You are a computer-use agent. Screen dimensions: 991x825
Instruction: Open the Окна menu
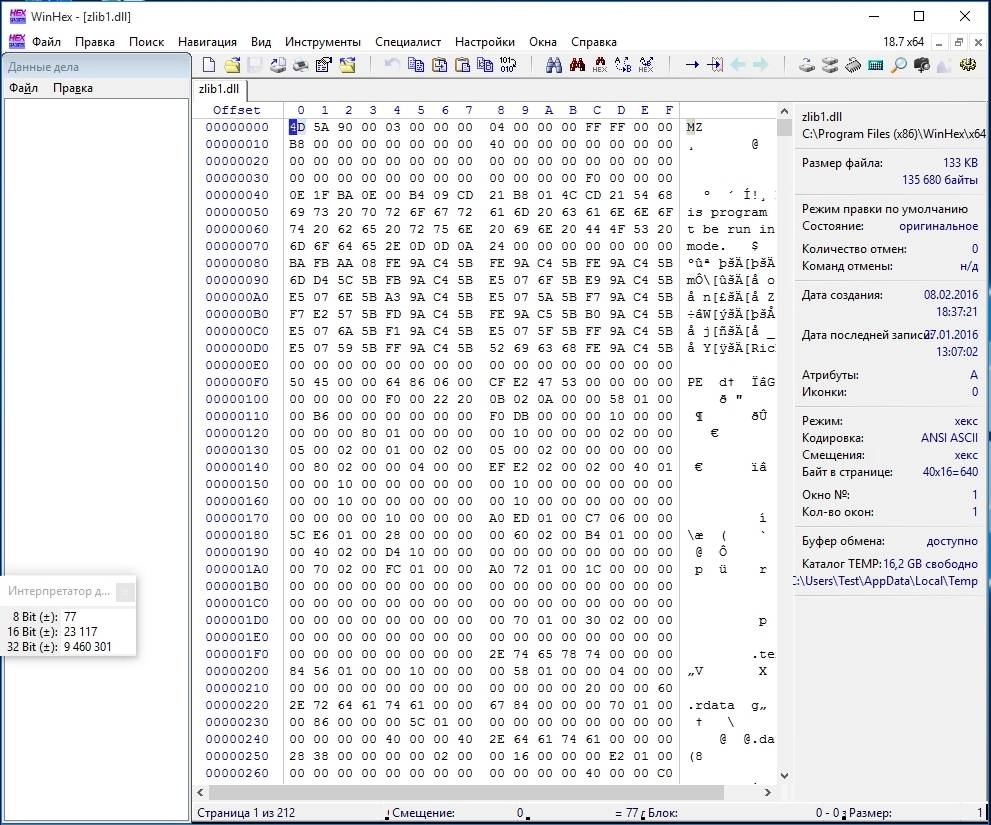[x=543, y=42]
